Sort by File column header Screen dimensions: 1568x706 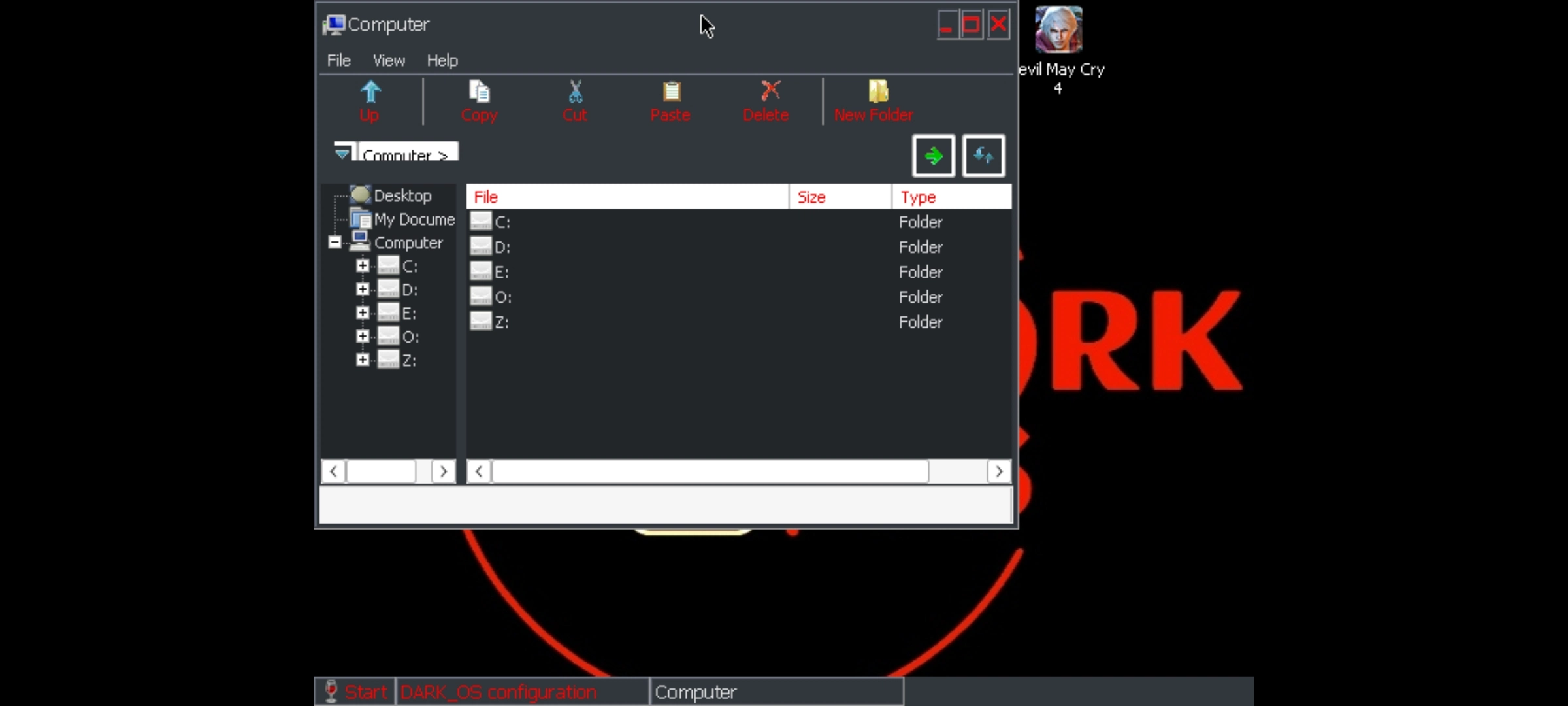tap(627, 197)
